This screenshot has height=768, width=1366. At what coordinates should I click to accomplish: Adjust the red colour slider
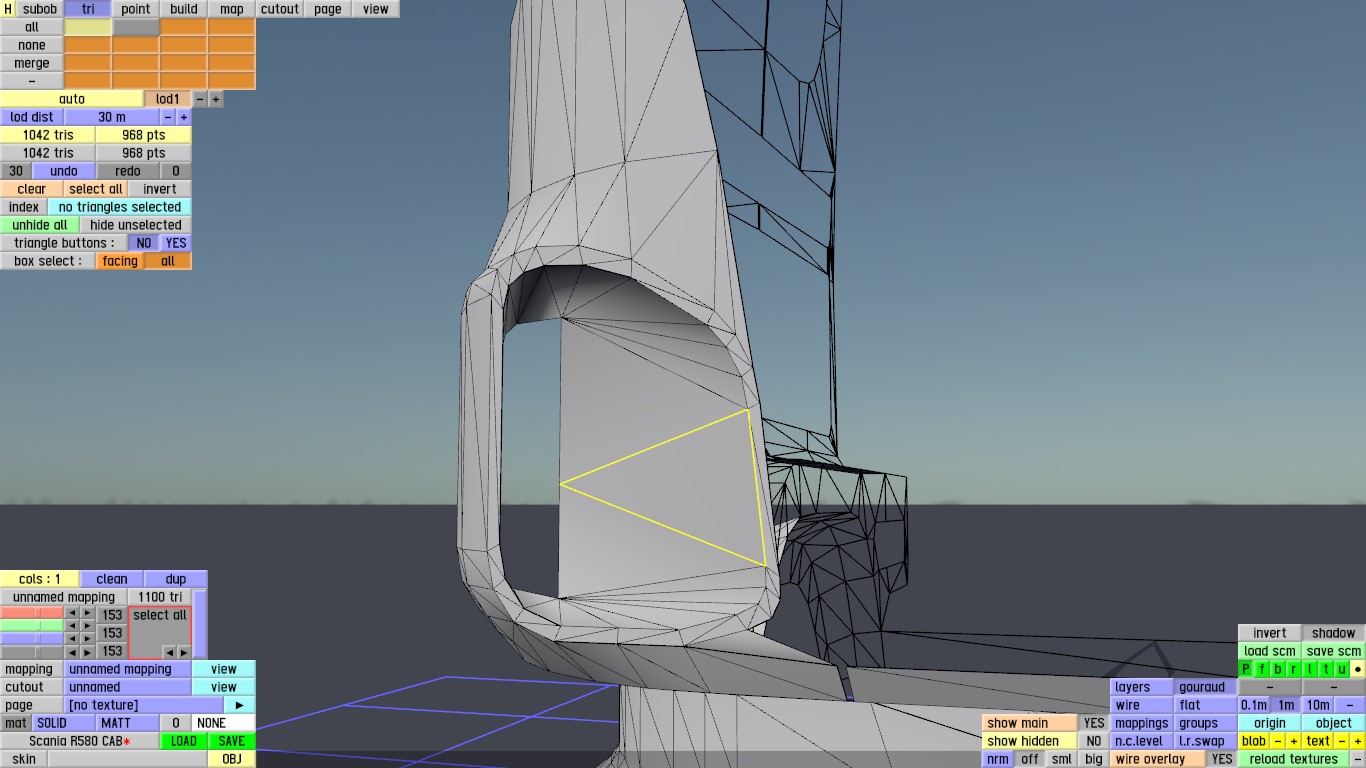pos(32,613)
